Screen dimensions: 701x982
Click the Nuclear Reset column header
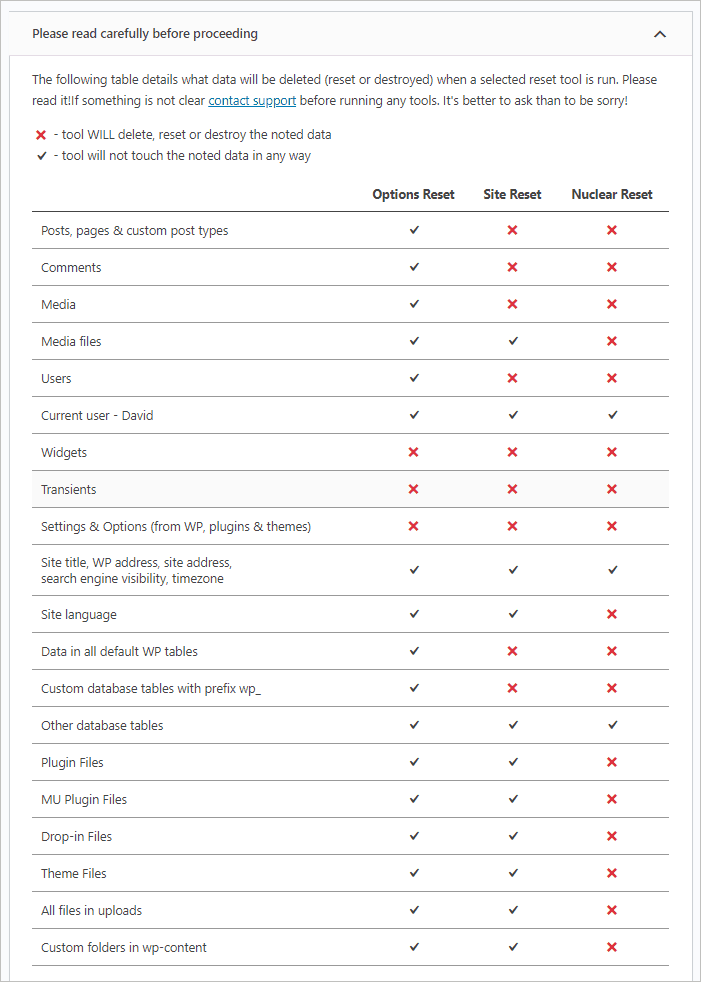pyautogui.click(x=611, y=194)
